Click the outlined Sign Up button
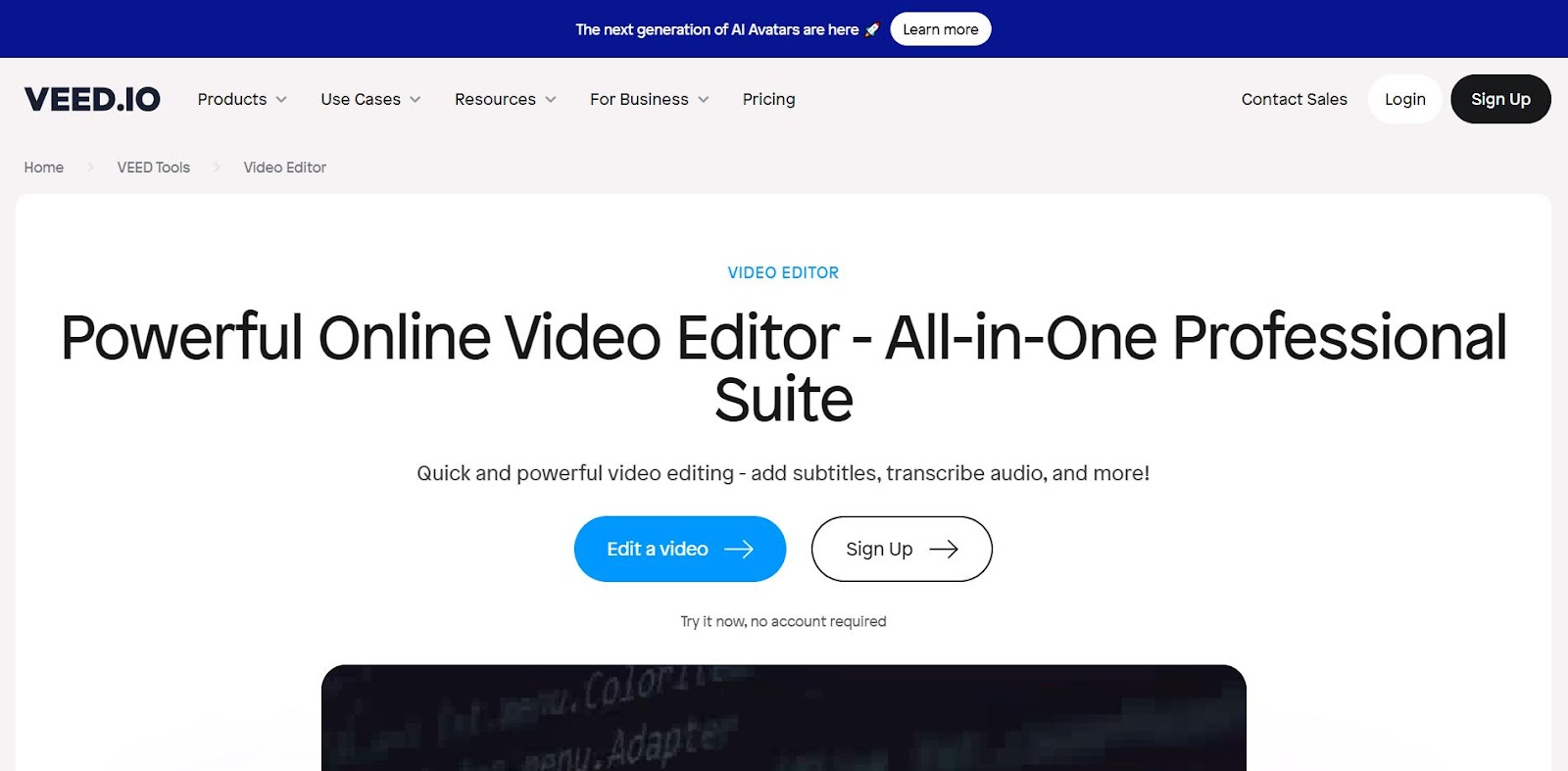 [902, 549]
